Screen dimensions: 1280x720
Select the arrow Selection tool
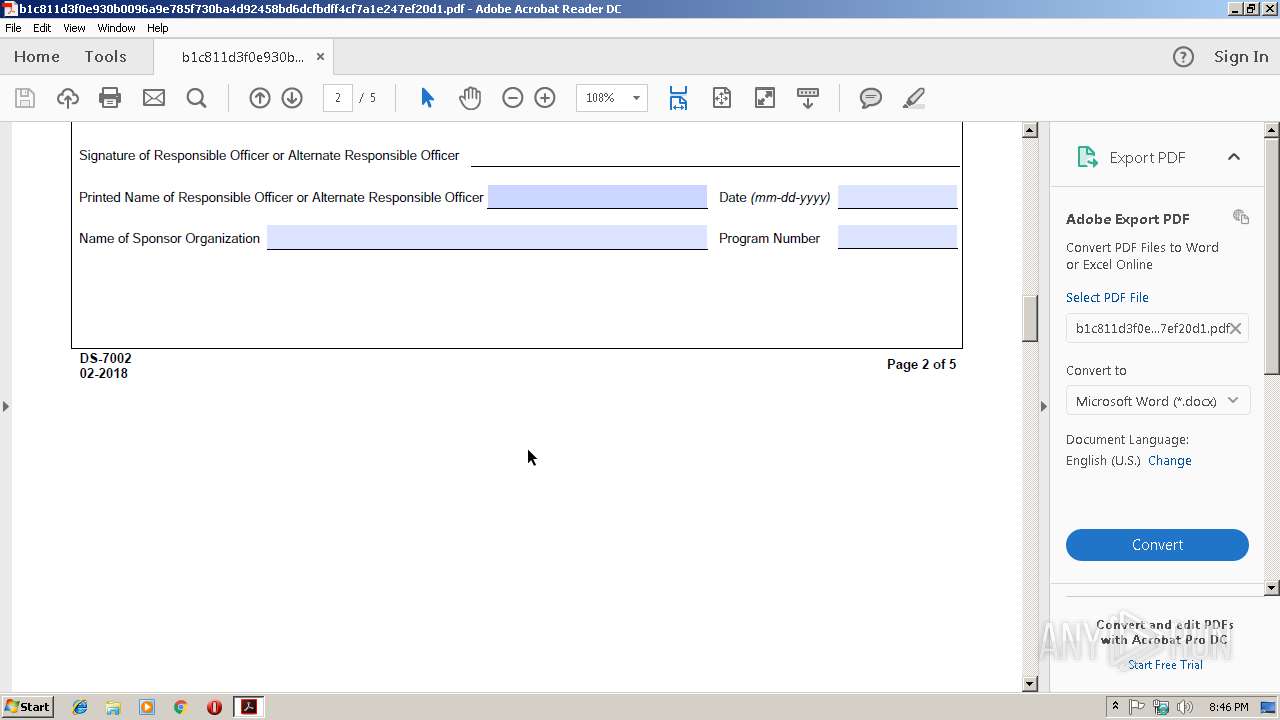pos(427,98)
